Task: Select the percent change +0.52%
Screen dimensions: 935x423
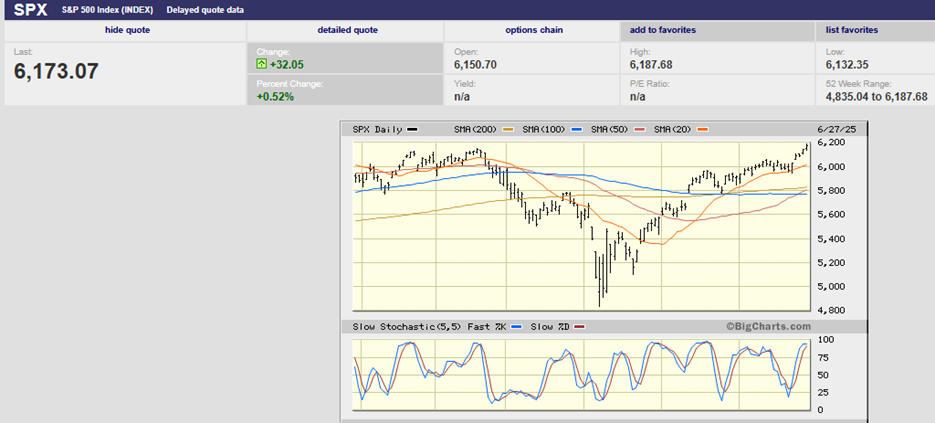Action: coord(275,97)
